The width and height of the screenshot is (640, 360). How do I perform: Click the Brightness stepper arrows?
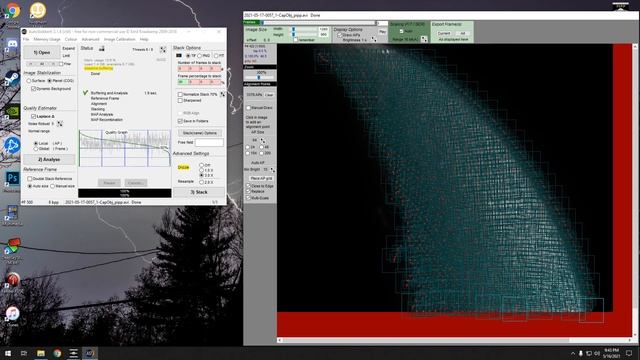point(374,40)
